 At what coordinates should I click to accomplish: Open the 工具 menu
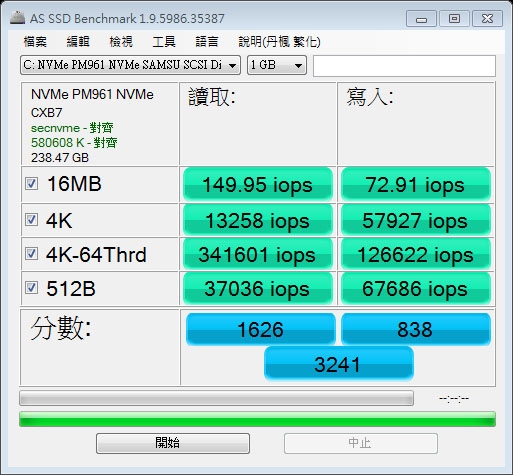(164, 42)
